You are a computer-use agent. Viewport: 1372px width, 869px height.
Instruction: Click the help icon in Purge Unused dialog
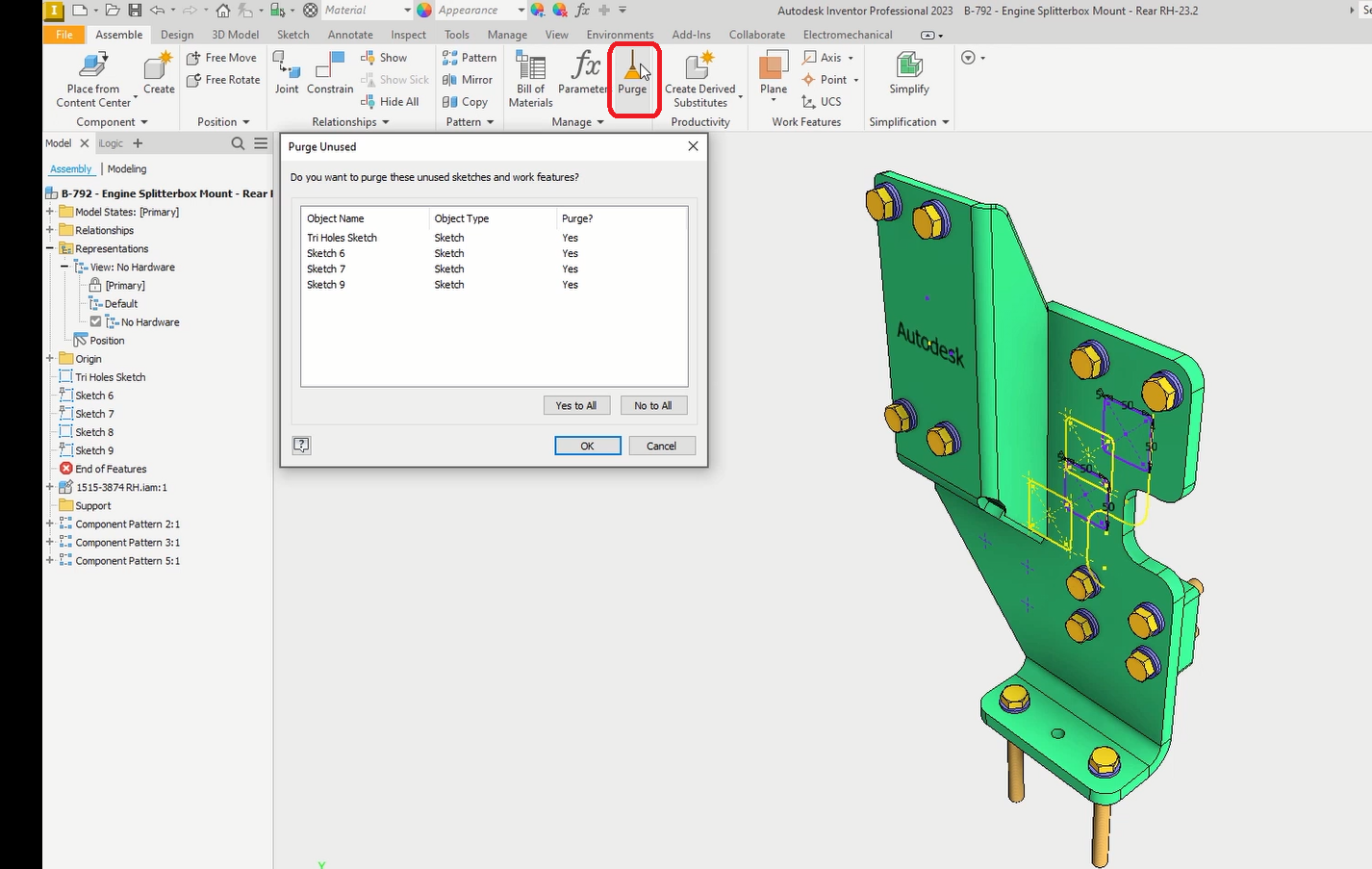click(301, 445)
